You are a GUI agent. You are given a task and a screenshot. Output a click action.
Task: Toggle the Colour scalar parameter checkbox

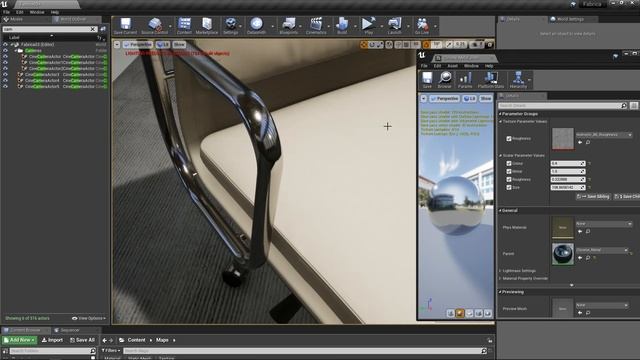pos(509,163)
